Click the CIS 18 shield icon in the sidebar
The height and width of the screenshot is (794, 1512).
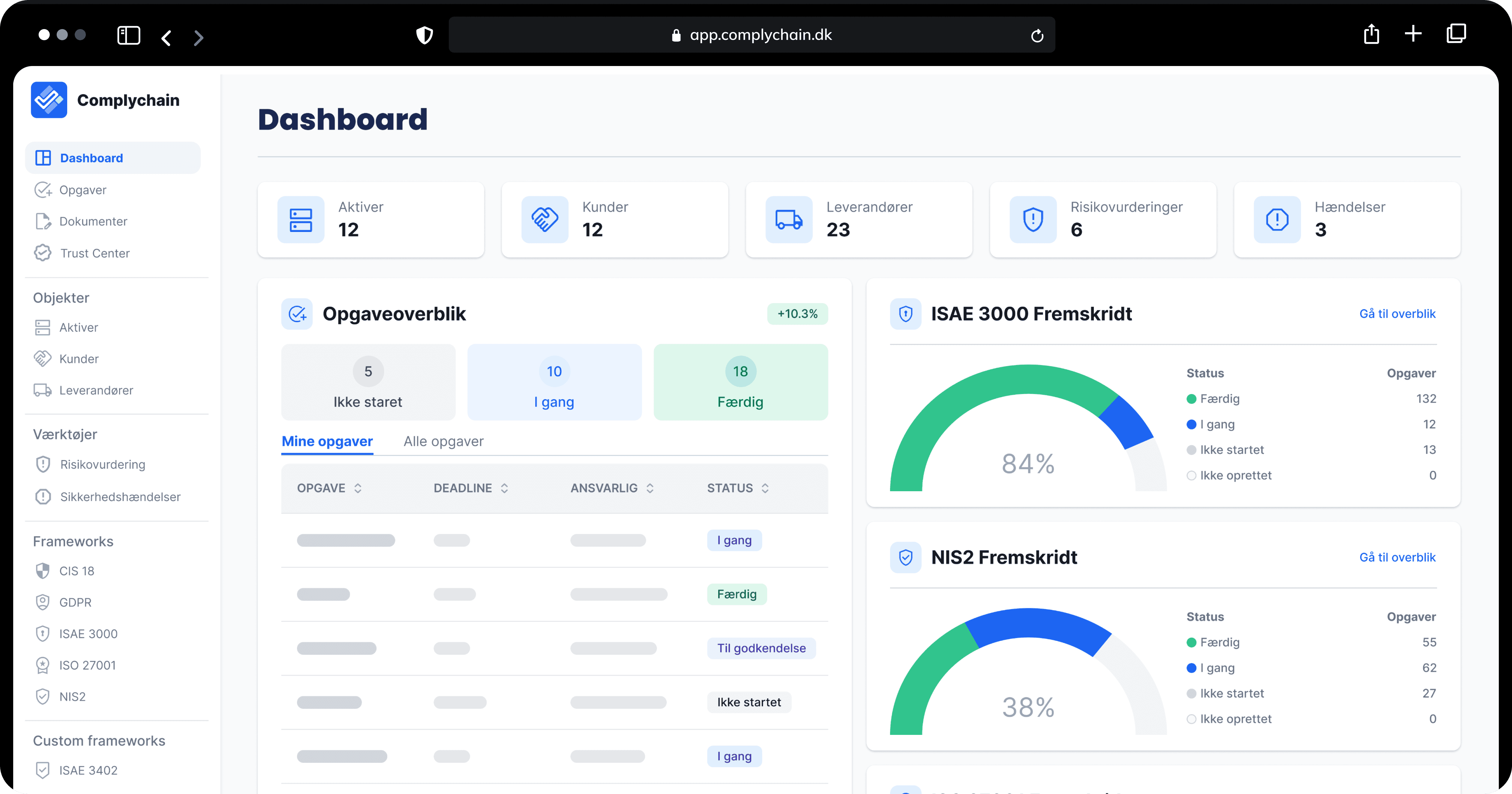pyautogui.click(x=42, y=571)
